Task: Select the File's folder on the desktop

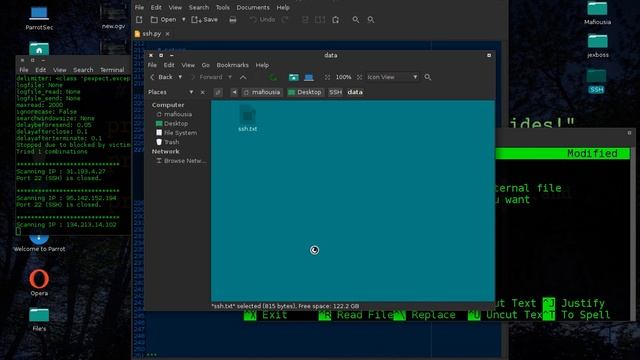Action: pos(39,319)
